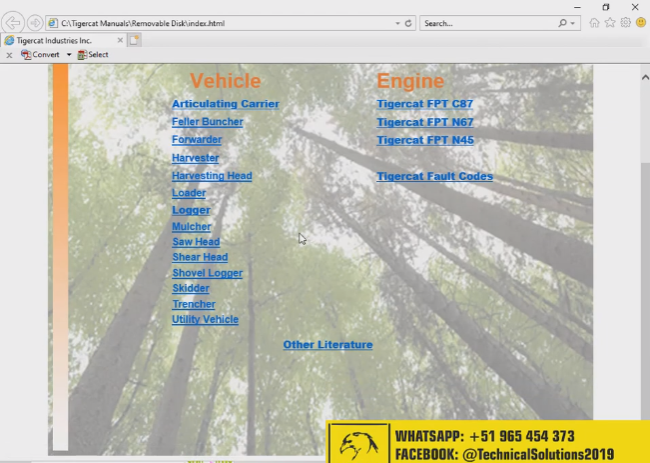Open the Tigercat FPT N67 engine link
This screenshot has height=463, width=650.
tap(425, 123)
